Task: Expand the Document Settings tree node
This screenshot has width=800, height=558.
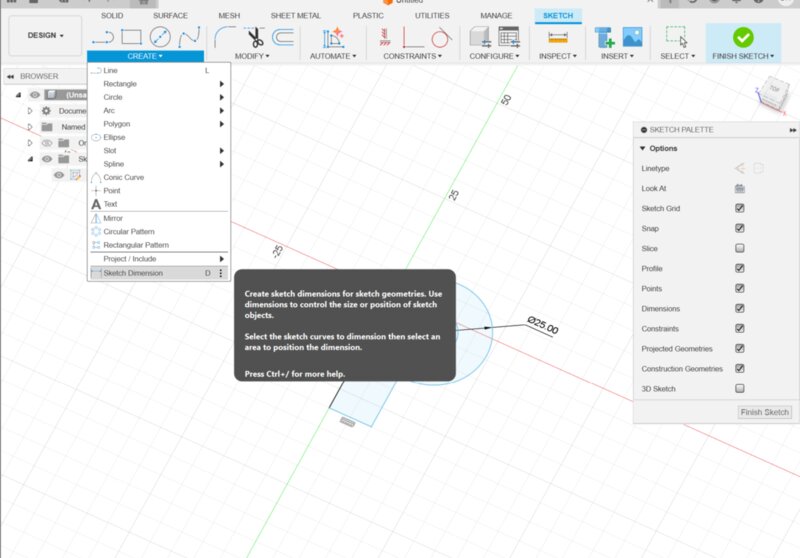Action: pos(30,111)
